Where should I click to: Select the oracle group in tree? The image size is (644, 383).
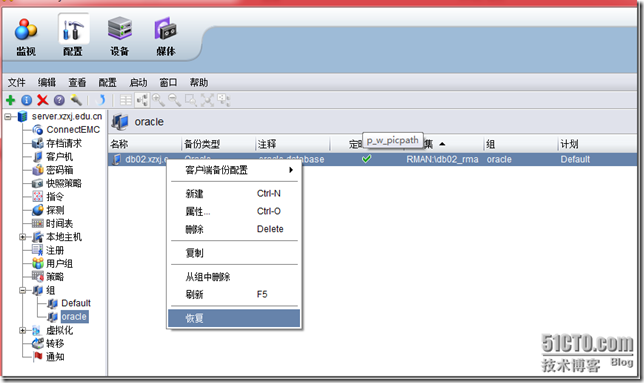coord(74,317)
